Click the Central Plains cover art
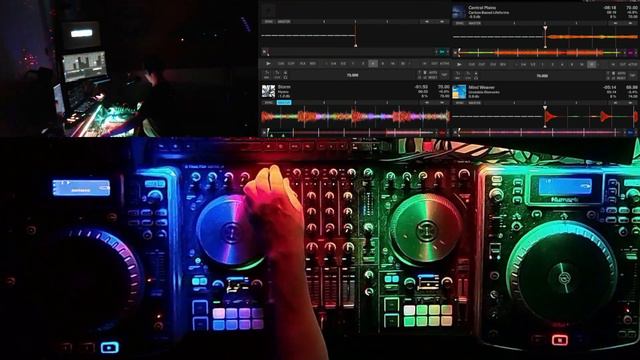The image size is (640, 360). pos(459,12)
